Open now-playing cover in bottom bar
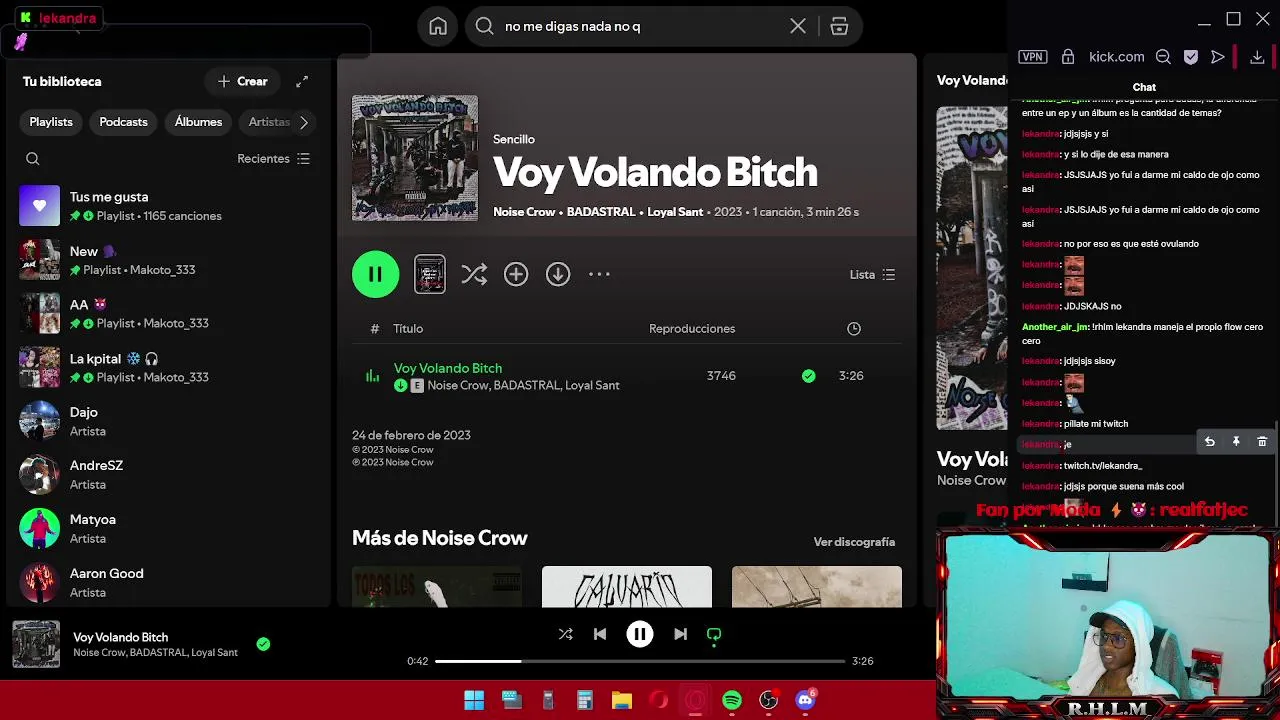Screen dimensions: 1280x720 [x=36, y=645]
